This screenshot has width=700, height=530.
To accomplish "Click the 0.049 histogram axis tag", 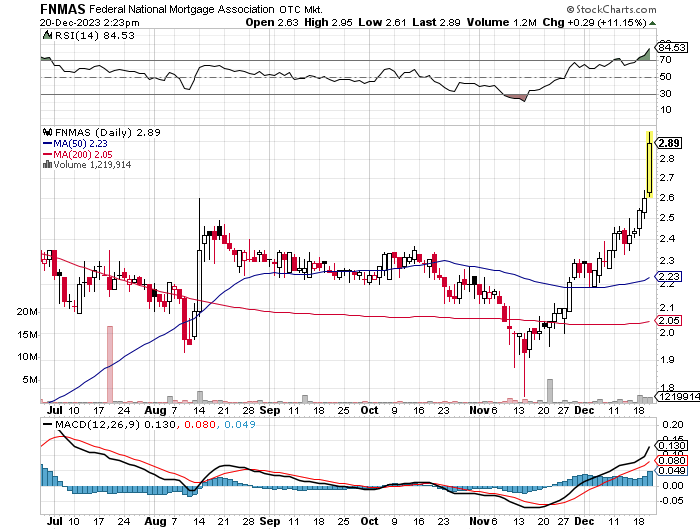I will (x=671, y=470).
